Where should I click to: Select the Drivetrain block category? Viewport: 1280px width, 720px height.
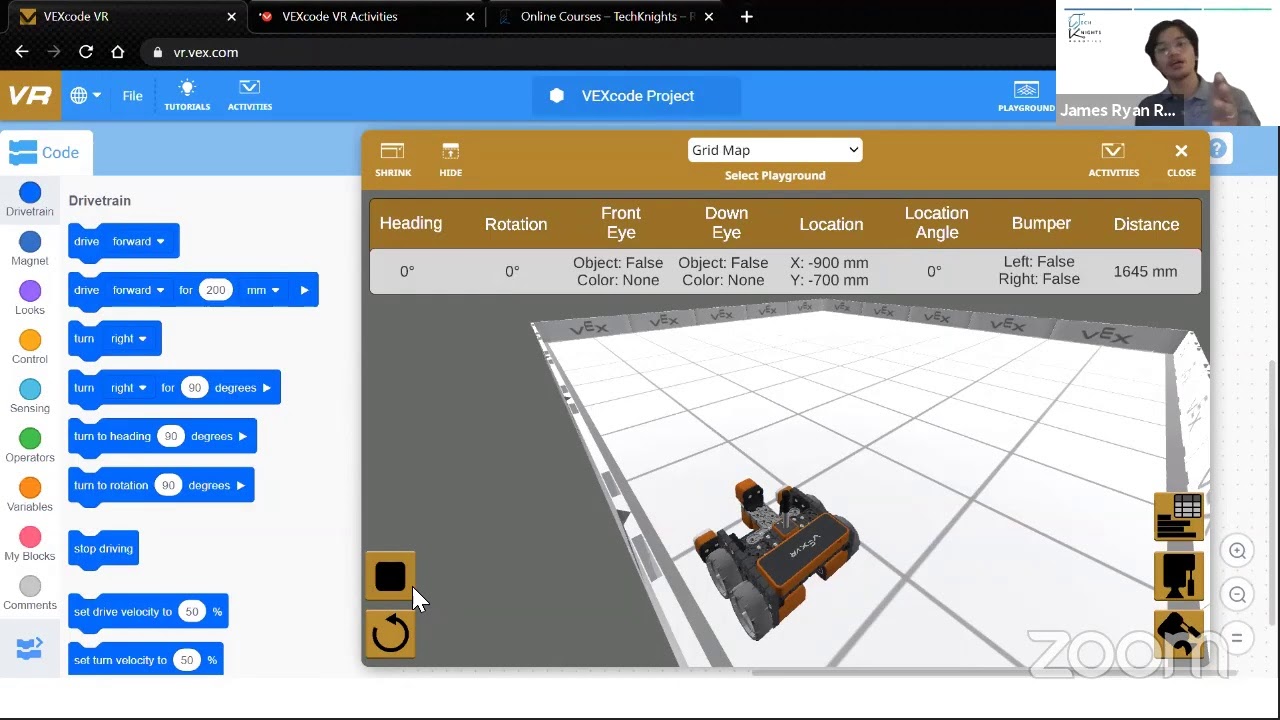(x=30, y=200)
